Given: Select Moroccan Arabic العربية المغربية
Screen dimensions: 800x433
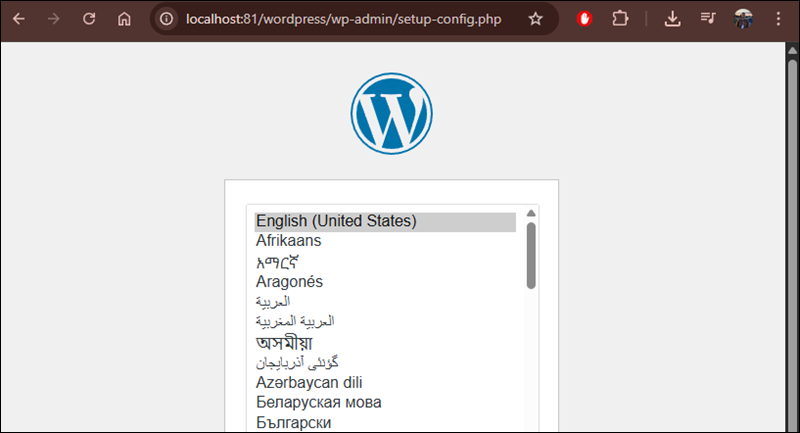Looking at the screenshot, I should coord(385,321).
